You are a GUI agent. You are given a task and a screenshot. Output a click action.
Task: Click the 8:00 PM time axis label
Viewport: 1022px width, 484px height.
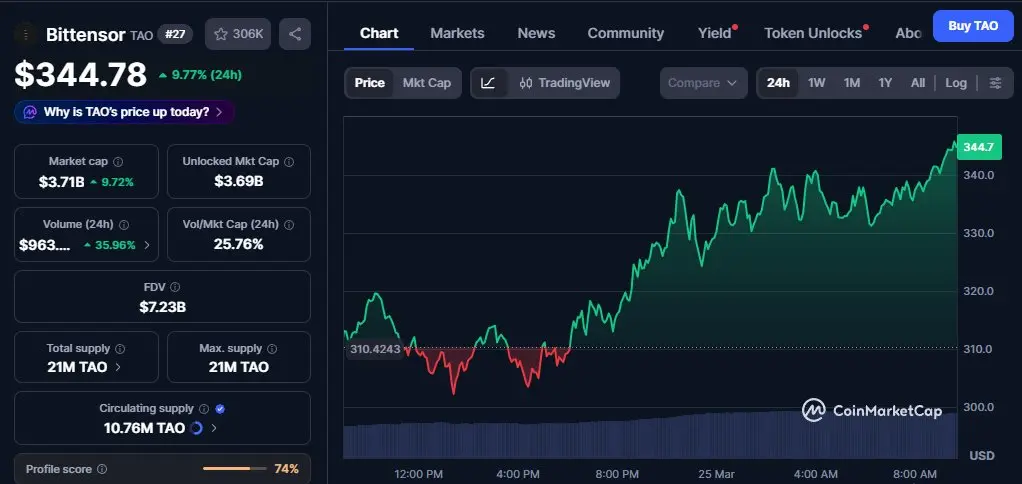[617, 474]
